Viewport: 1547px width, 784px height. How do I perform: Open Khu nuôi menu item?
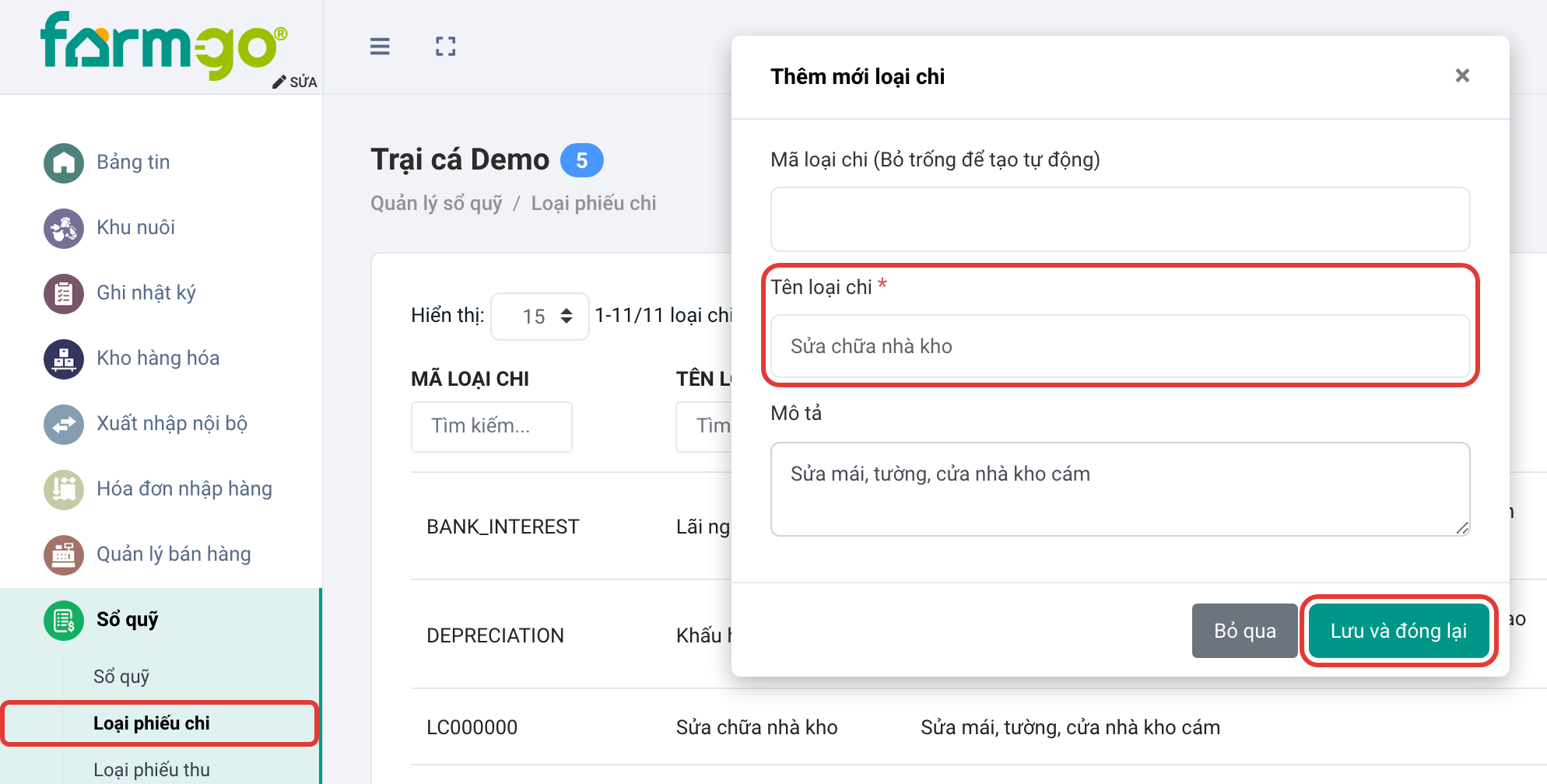click(x=135, y=227)
